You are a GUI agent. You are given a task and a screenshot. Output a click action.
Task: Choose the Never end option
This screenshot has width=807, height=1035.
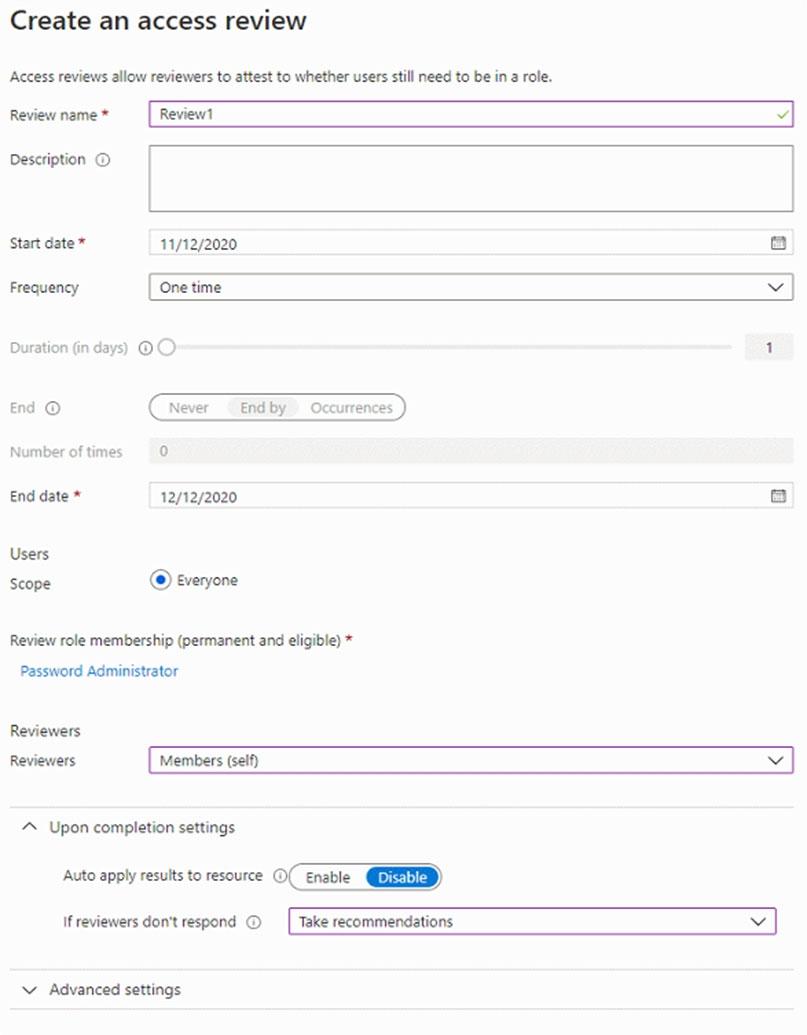188,408
